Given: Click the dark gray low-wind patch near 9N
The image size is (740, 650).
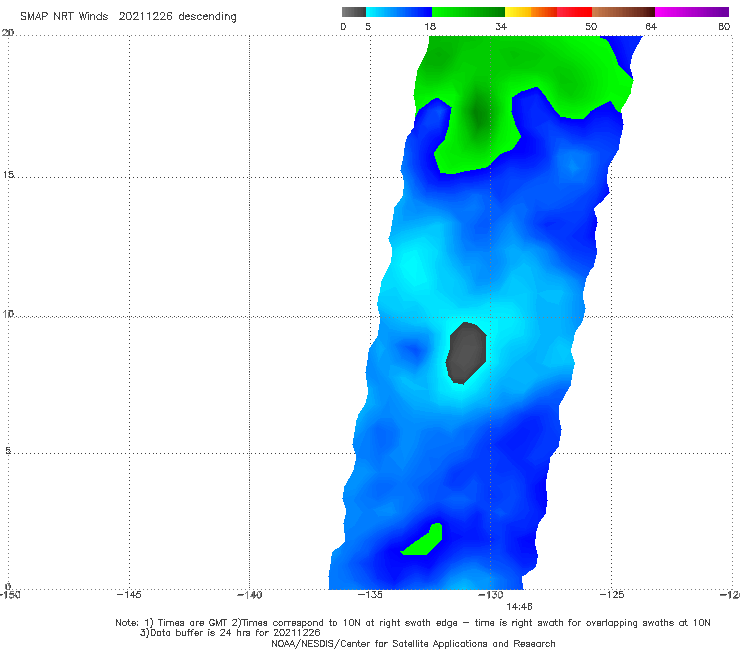Looking at the screenshot, I should (x=466, y=353).
